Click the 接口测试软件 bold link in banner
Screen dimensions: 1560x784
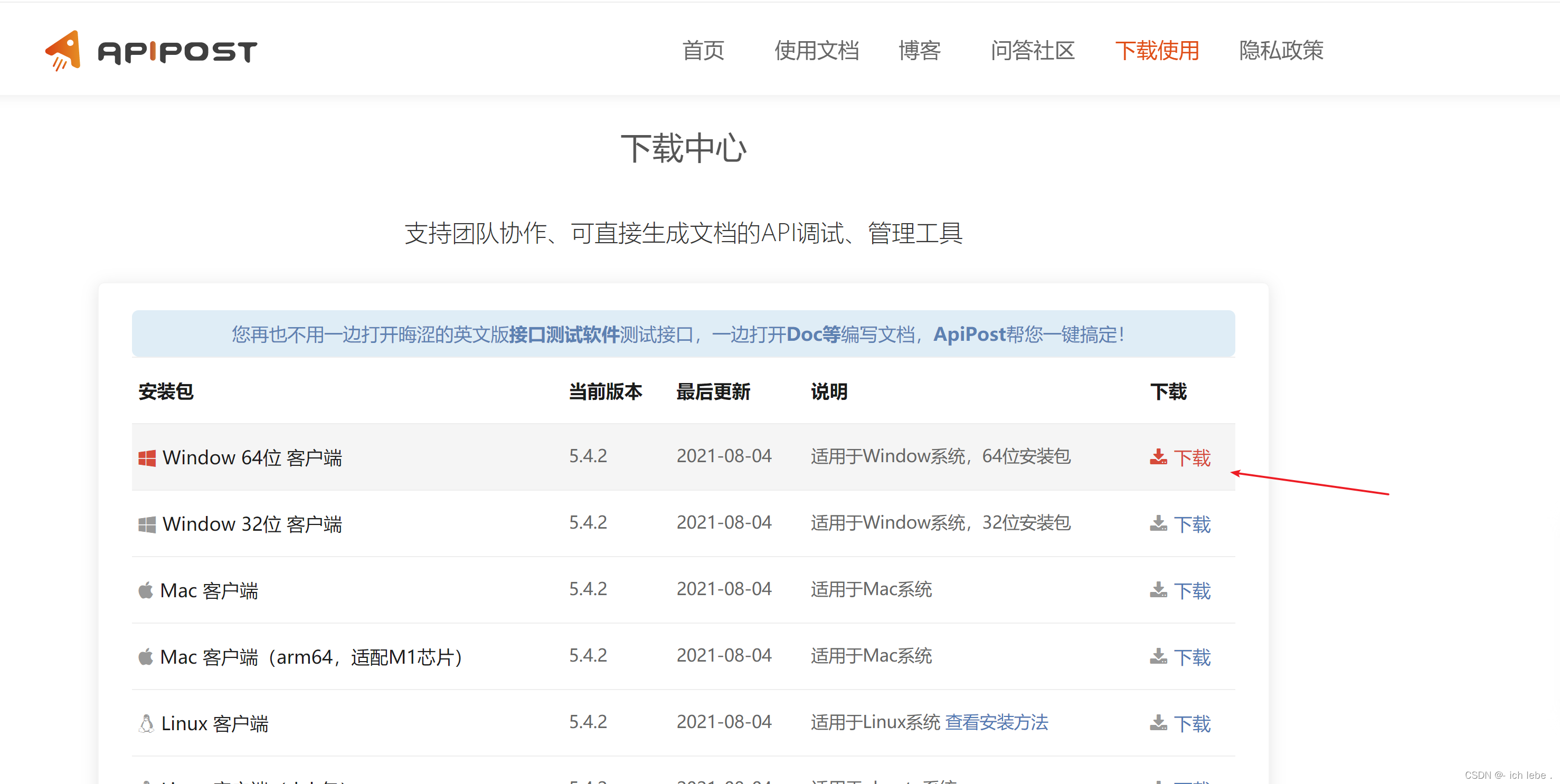point(564,334)
